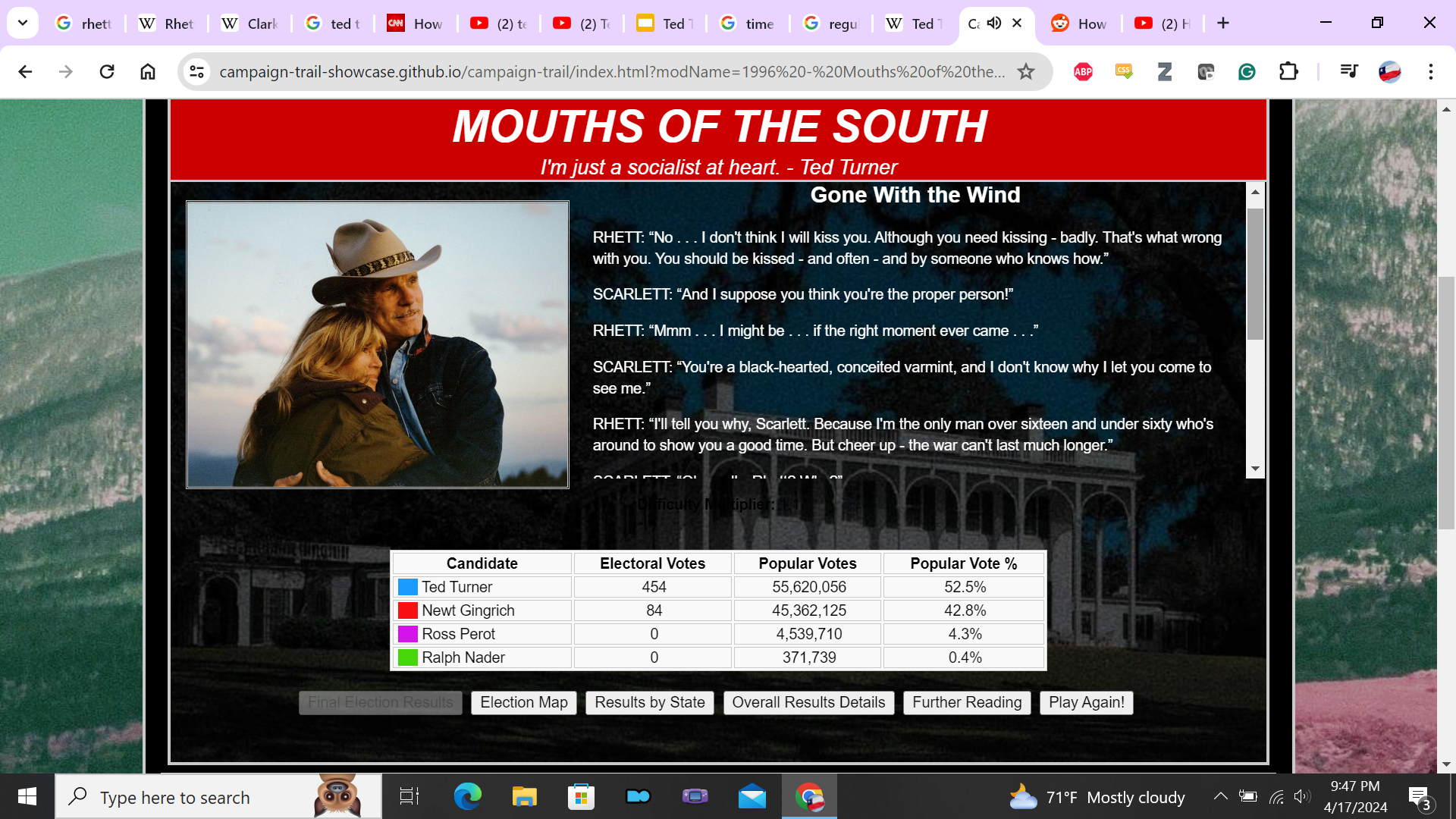Switch to the 'rhett' Google tab

(x=84, y=24)
